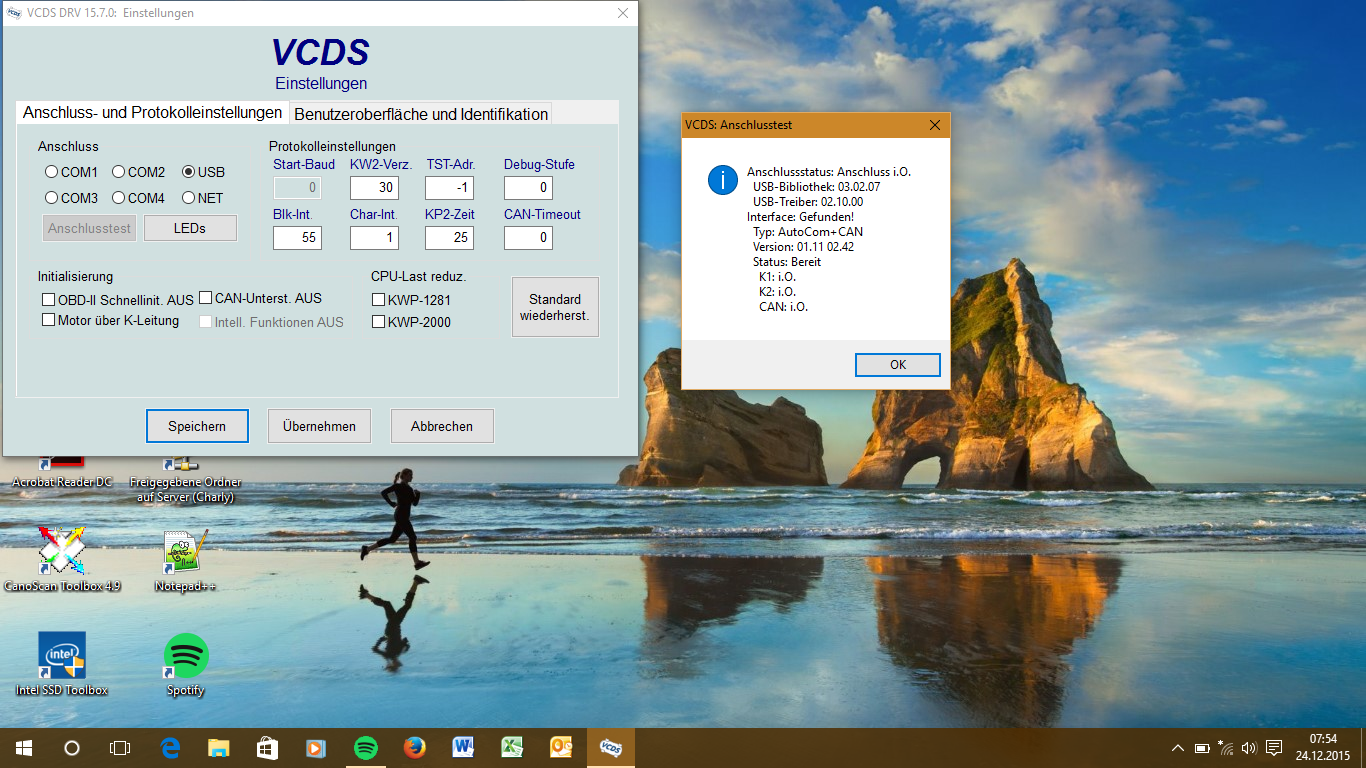The image size is (1366, 768).
Task: Click the Speichern button
Action: (197, 426)
